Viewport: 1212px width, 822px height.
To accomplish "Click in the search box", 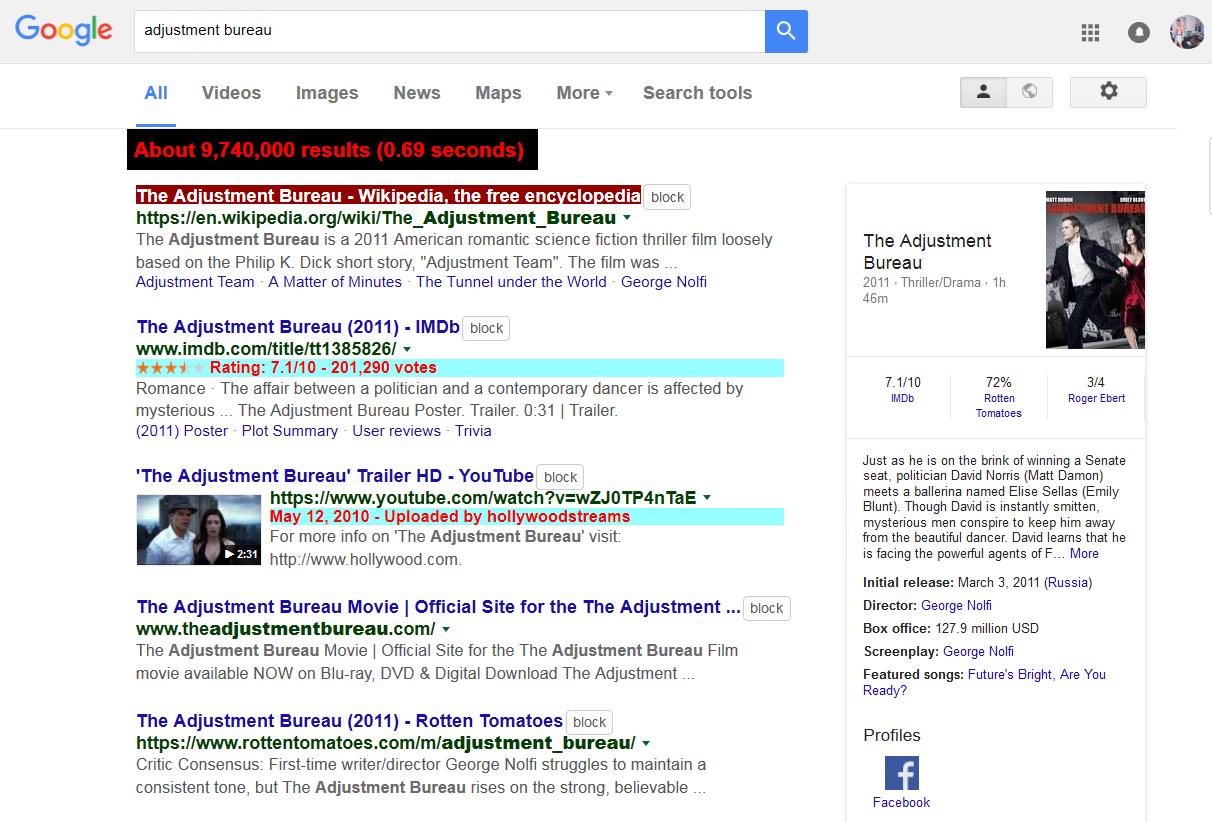I will coord(449,31).
